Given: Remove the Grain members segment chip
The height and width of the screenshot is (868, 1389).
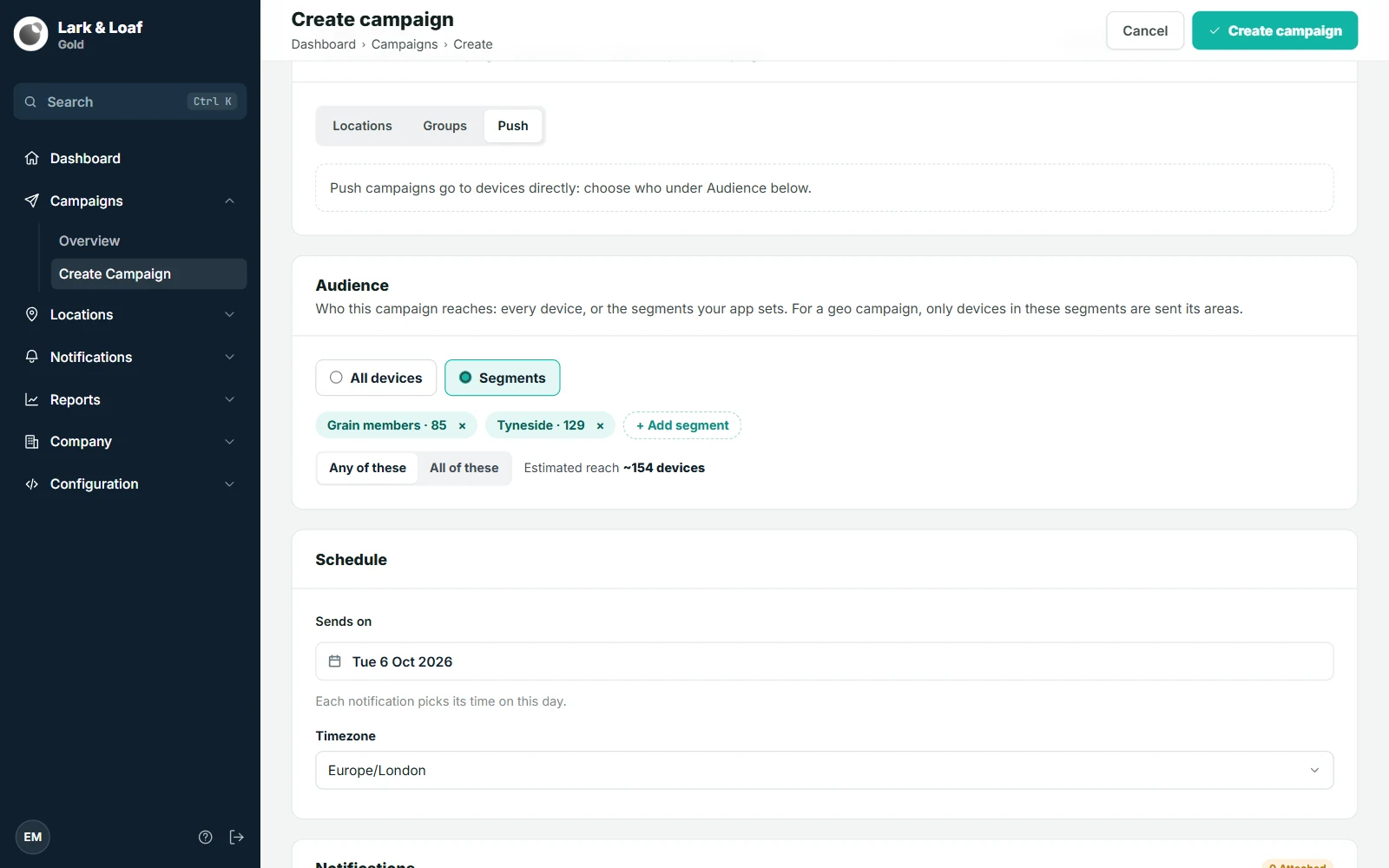Looking at the screenshot, I should pos(463,425).
